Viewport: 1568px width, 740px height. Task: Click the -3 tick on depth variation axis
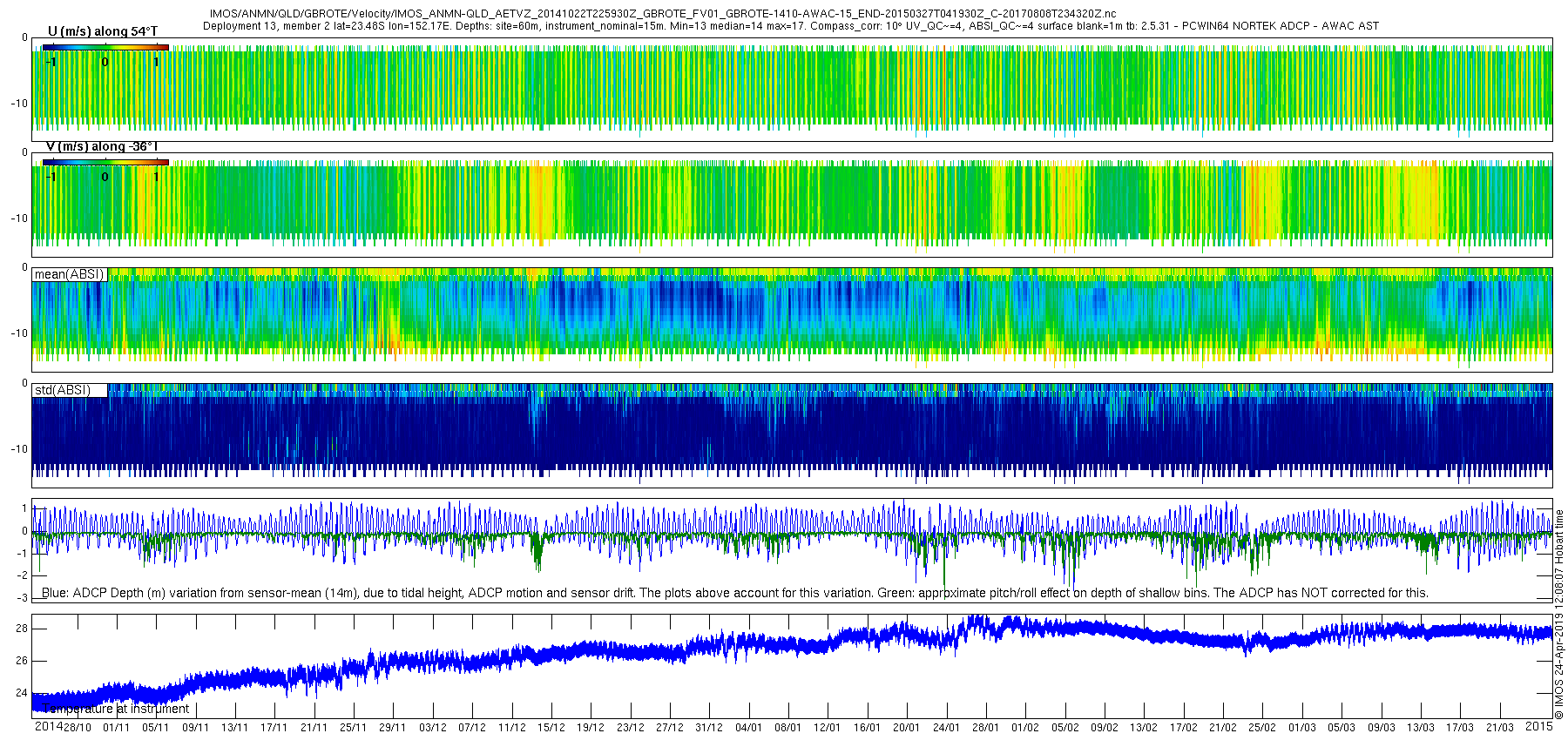point(23,598)
